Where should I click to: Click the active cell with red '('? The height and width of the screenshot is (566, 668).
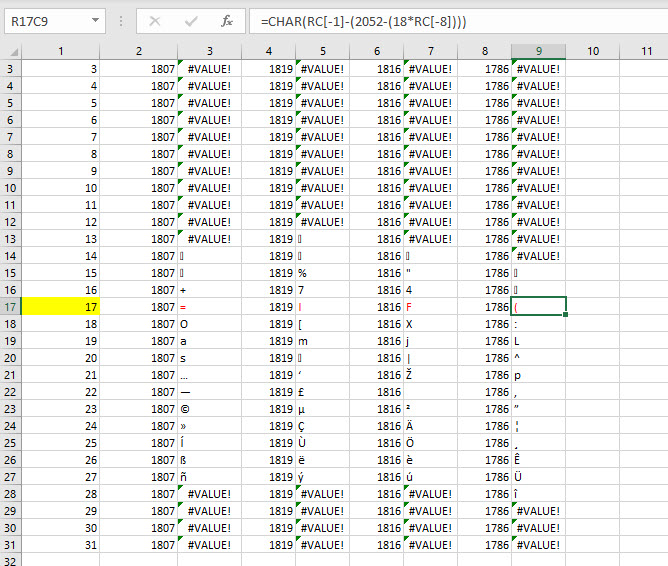[539, 307]
